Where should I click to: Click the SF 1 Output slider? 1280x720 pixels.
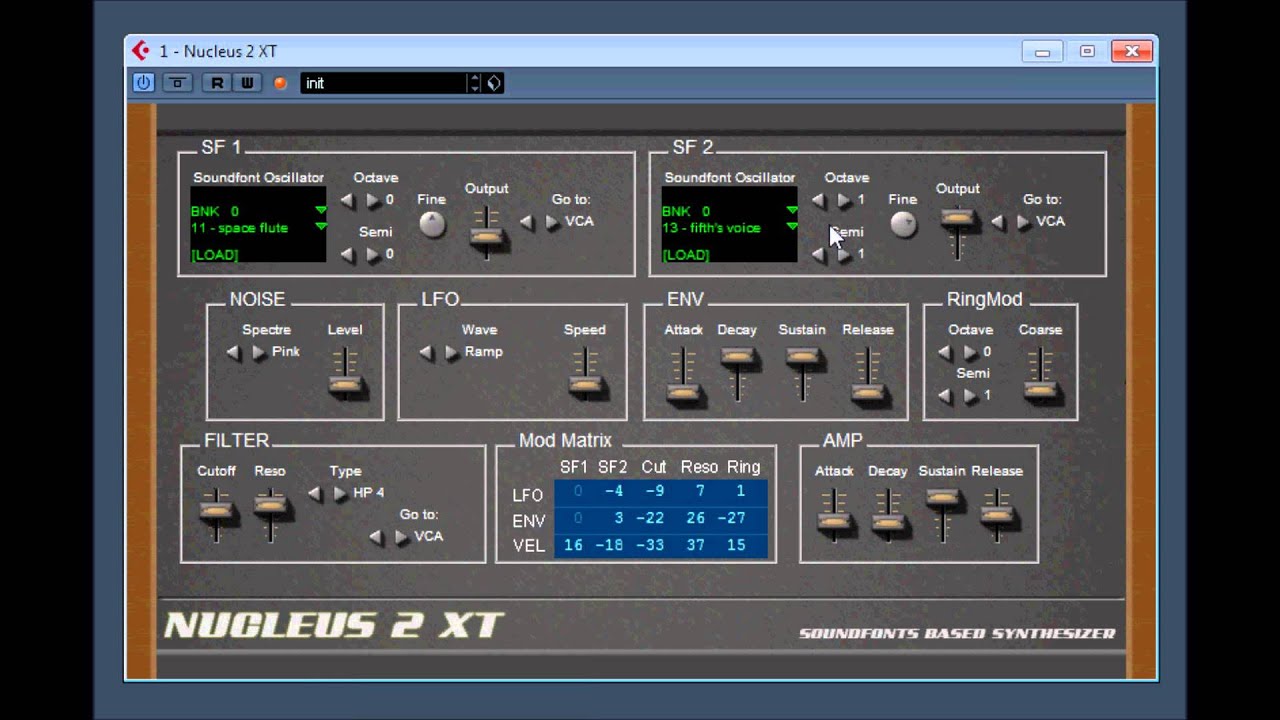(487, 238)
